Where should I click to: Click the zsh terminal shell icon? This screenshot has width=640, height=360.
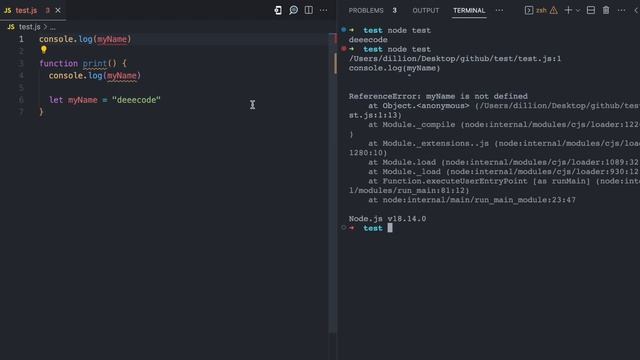click(529, 10)
